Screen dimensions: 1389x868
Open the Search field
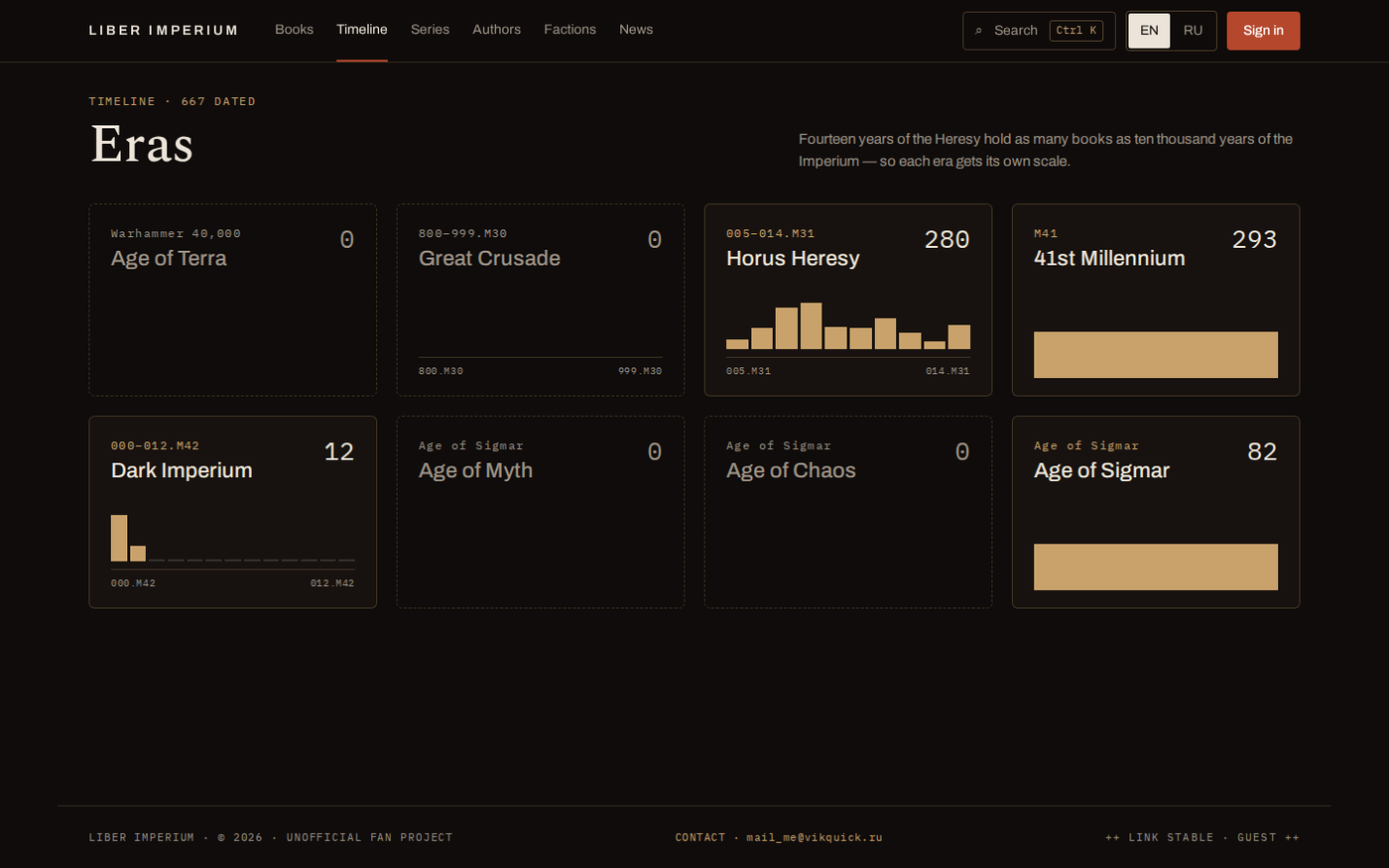(x=1039, y=31)
